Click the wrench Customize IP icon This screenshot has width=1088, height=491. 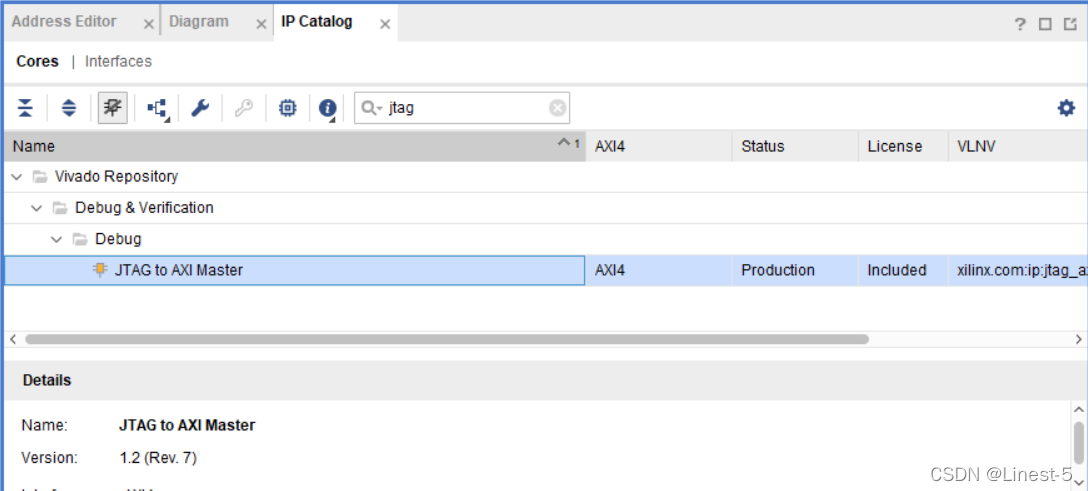[x=201, y=108]
